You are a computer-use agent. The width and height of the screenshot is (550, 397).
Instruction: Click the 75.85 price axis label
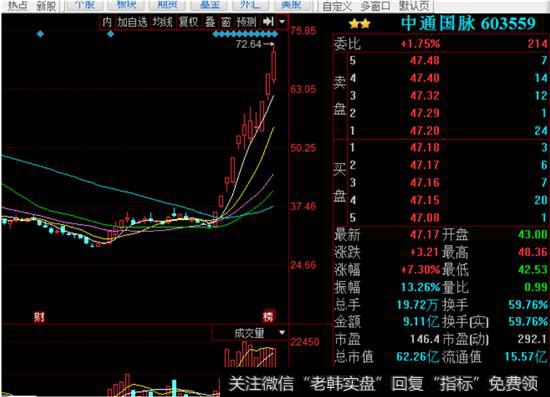(303, 31)
